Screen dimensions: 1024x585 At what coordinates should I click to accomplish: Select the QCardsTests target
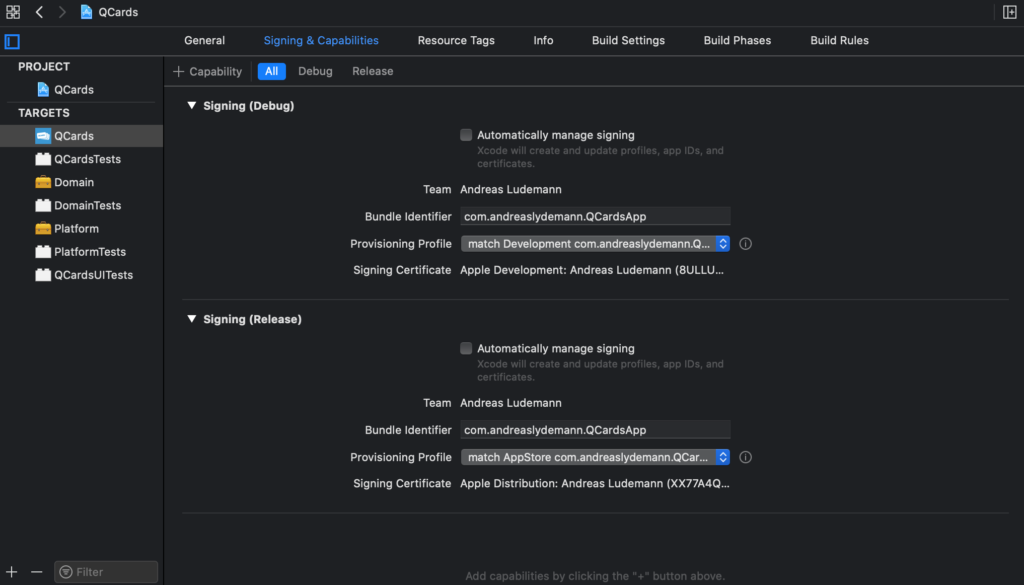pos(82,159)
